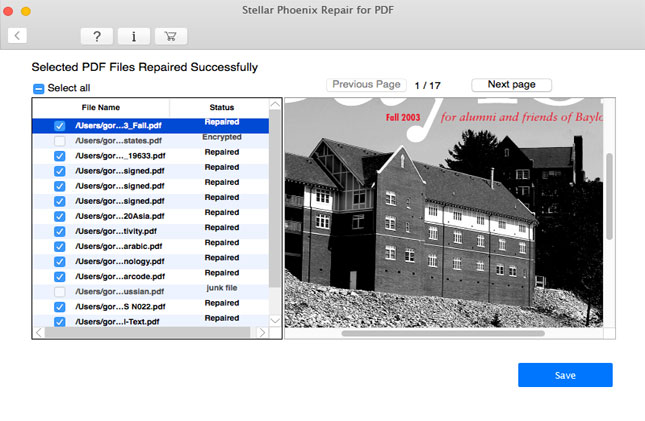The height and width of the screenshot is (421, 645).
Task: Go to Next page of preview
Action: 511,85
